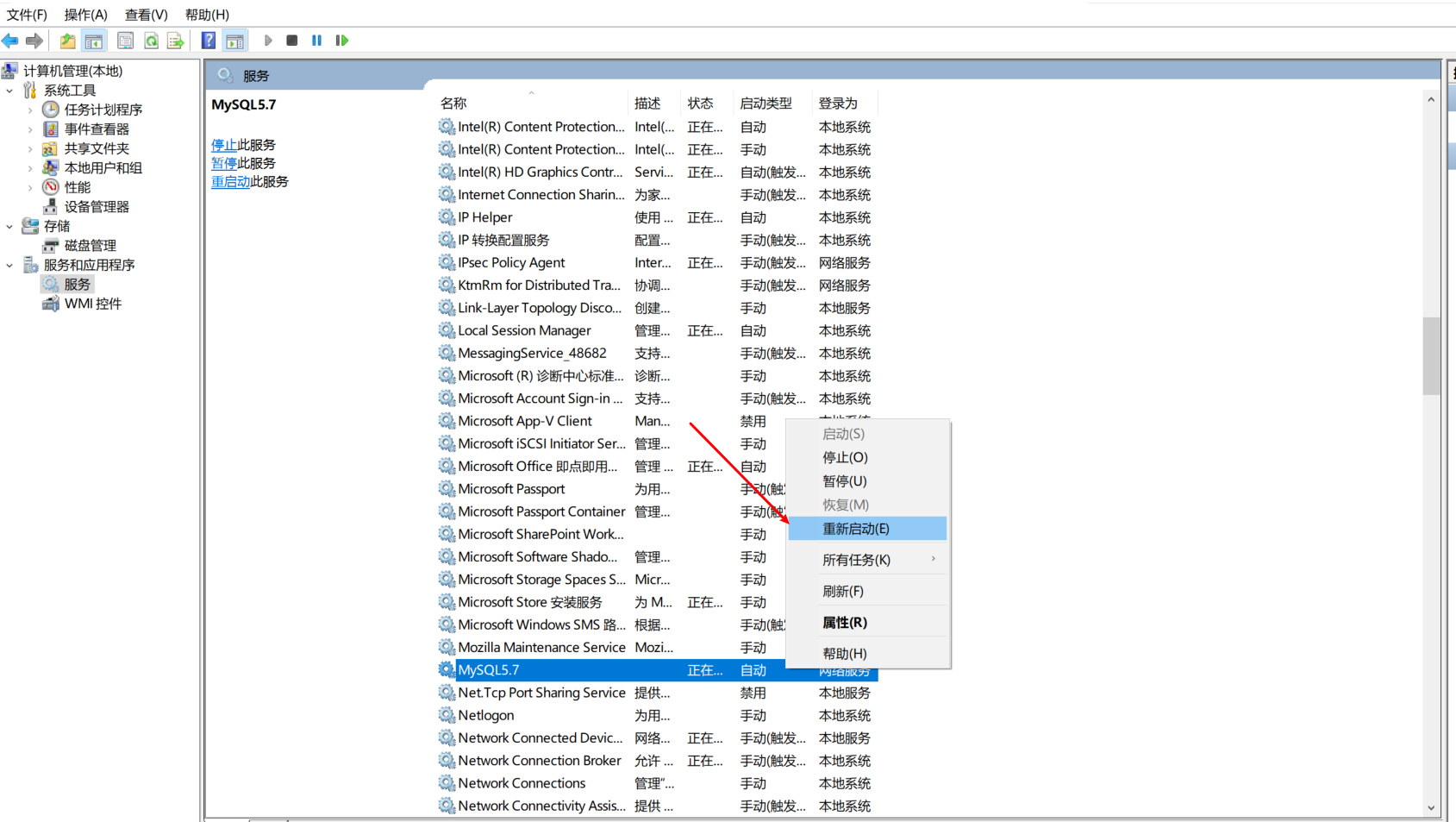The height and width of the screenshot is (822, 1456).
Task: Expand the 任务计划程序 tree node
Action: pyautogui.click(x=30, y=110)
